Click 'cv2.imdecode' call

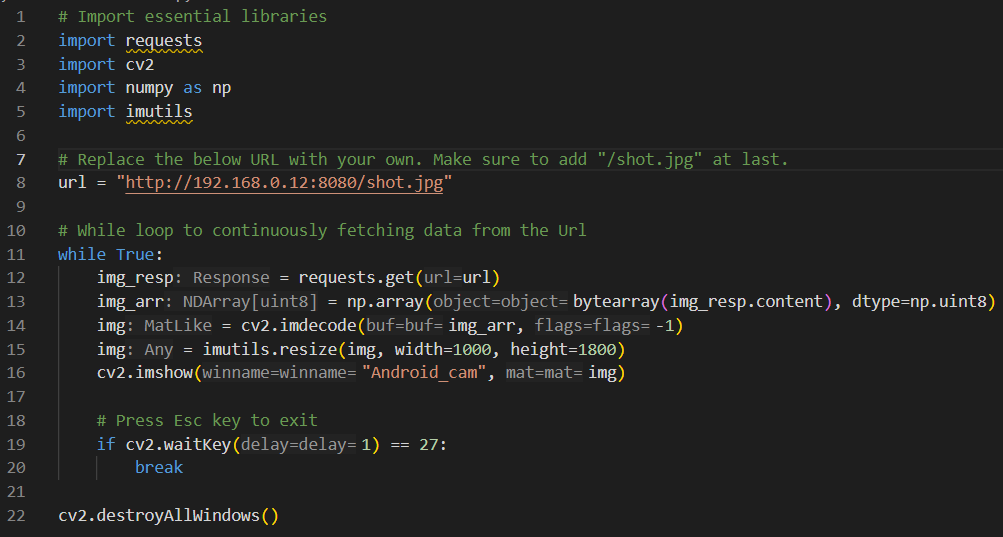pos(299,326)
